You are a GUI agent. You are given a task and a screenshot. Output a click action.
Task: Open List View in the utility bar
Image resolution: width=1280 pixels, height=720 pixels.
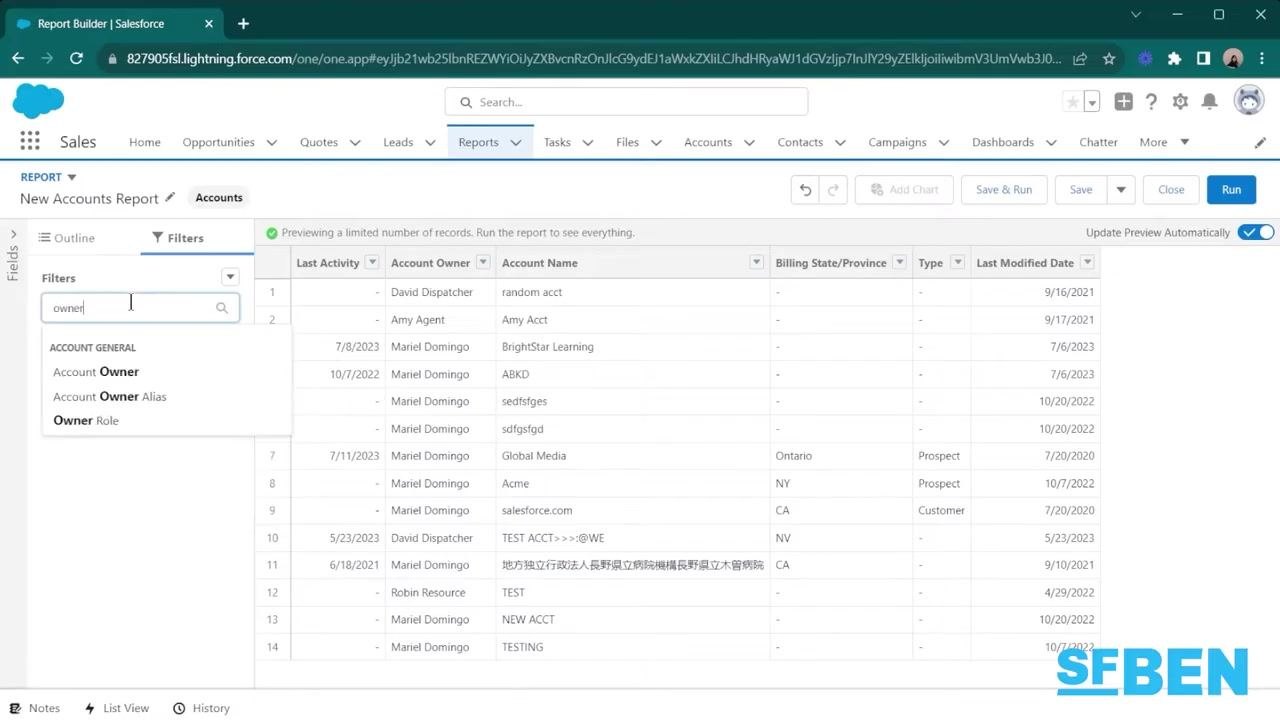pos(116,708)
